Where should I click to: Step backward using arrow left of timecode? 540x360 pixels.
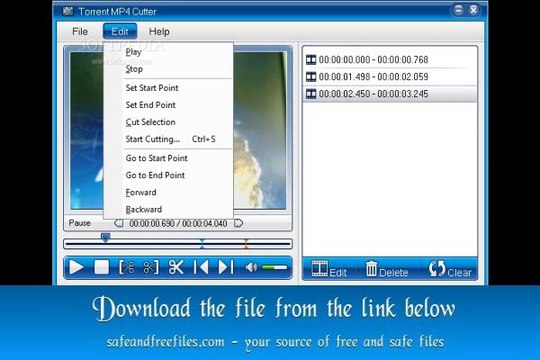119,223
